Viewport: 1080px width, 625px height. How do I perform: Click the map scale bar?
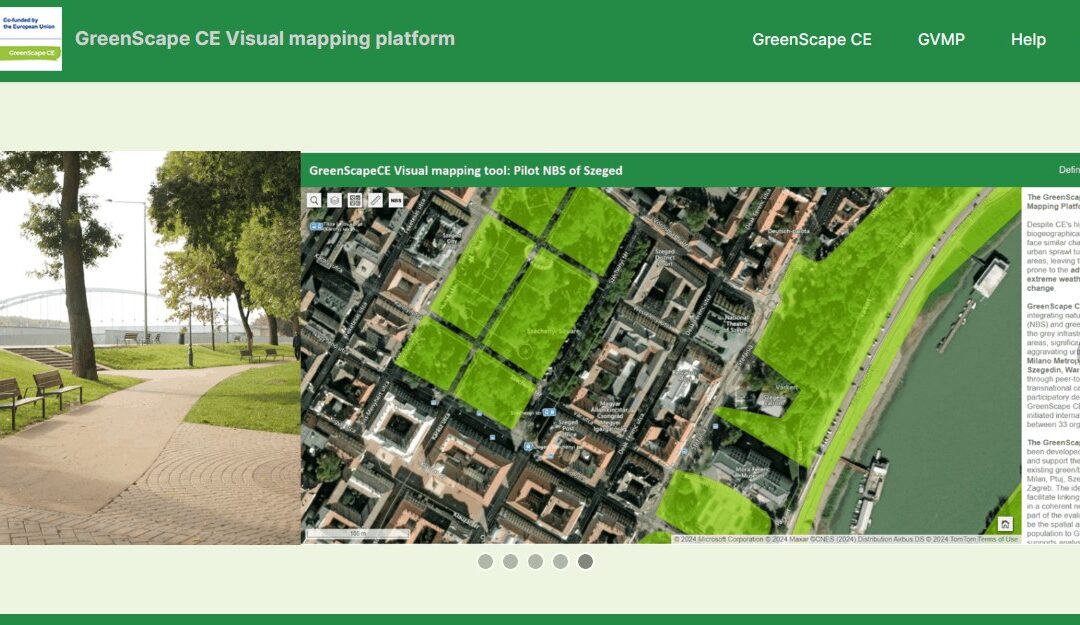click(357, 533)
